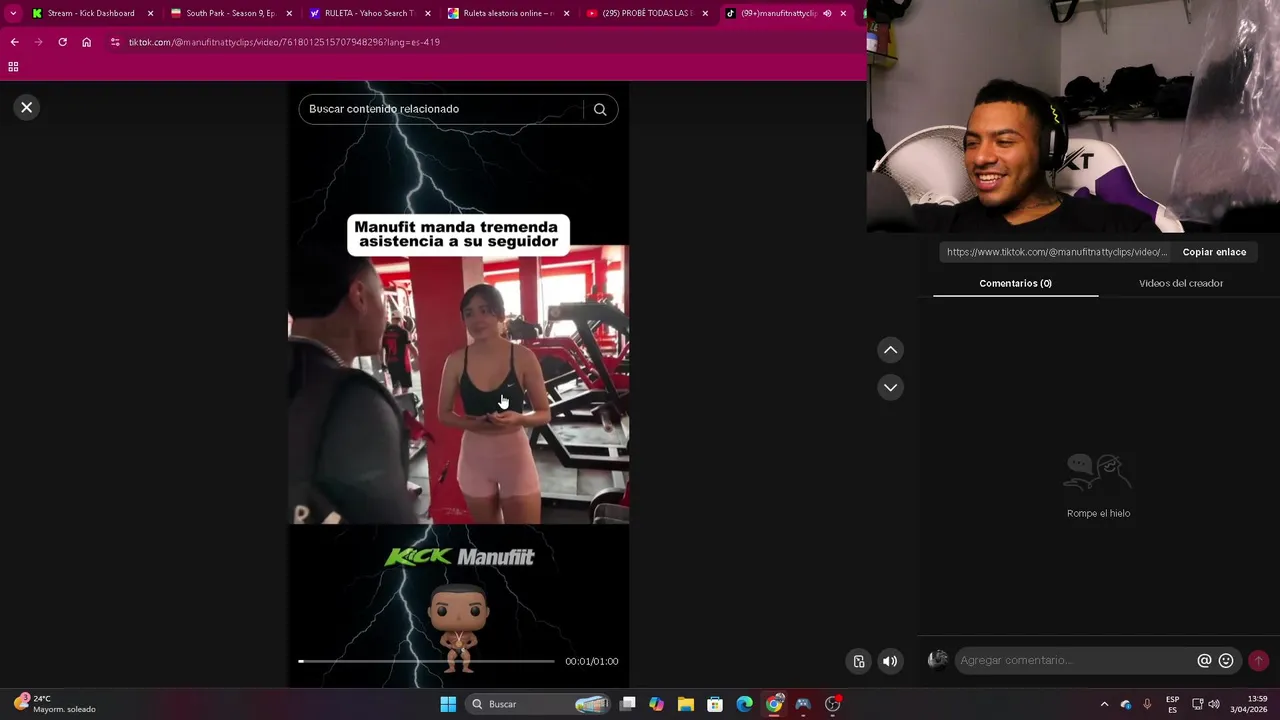Switch the ESP ES keyboard language

click(x=1172, y=704)
